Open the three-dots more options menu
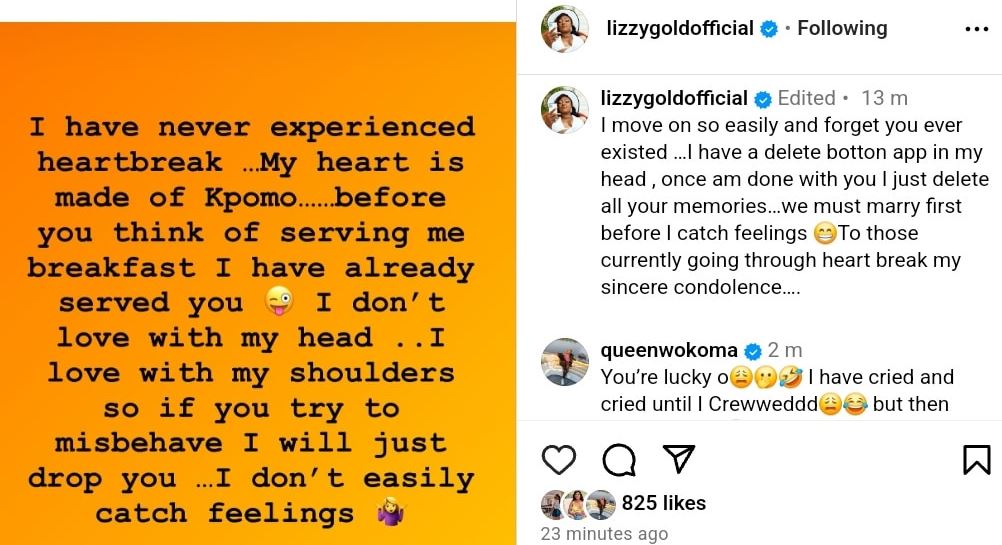 (976, 29)
